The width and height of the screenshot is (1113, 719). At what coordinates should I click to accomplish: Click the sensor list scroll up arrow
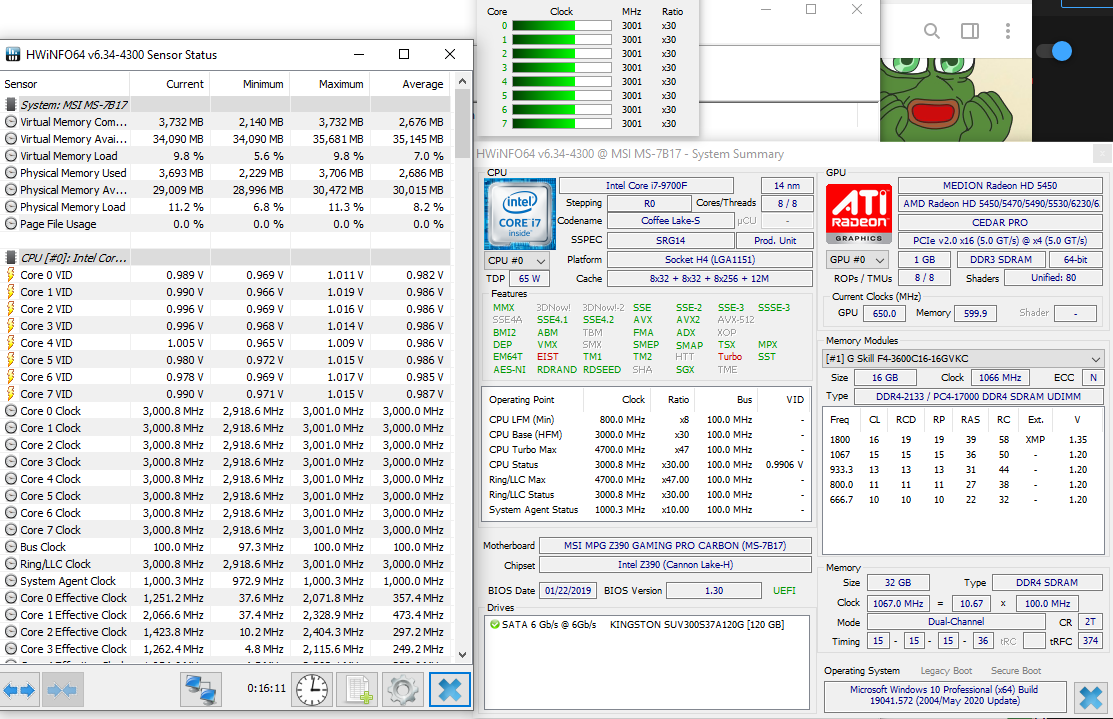pyautogui.click(x=463, y=82)
